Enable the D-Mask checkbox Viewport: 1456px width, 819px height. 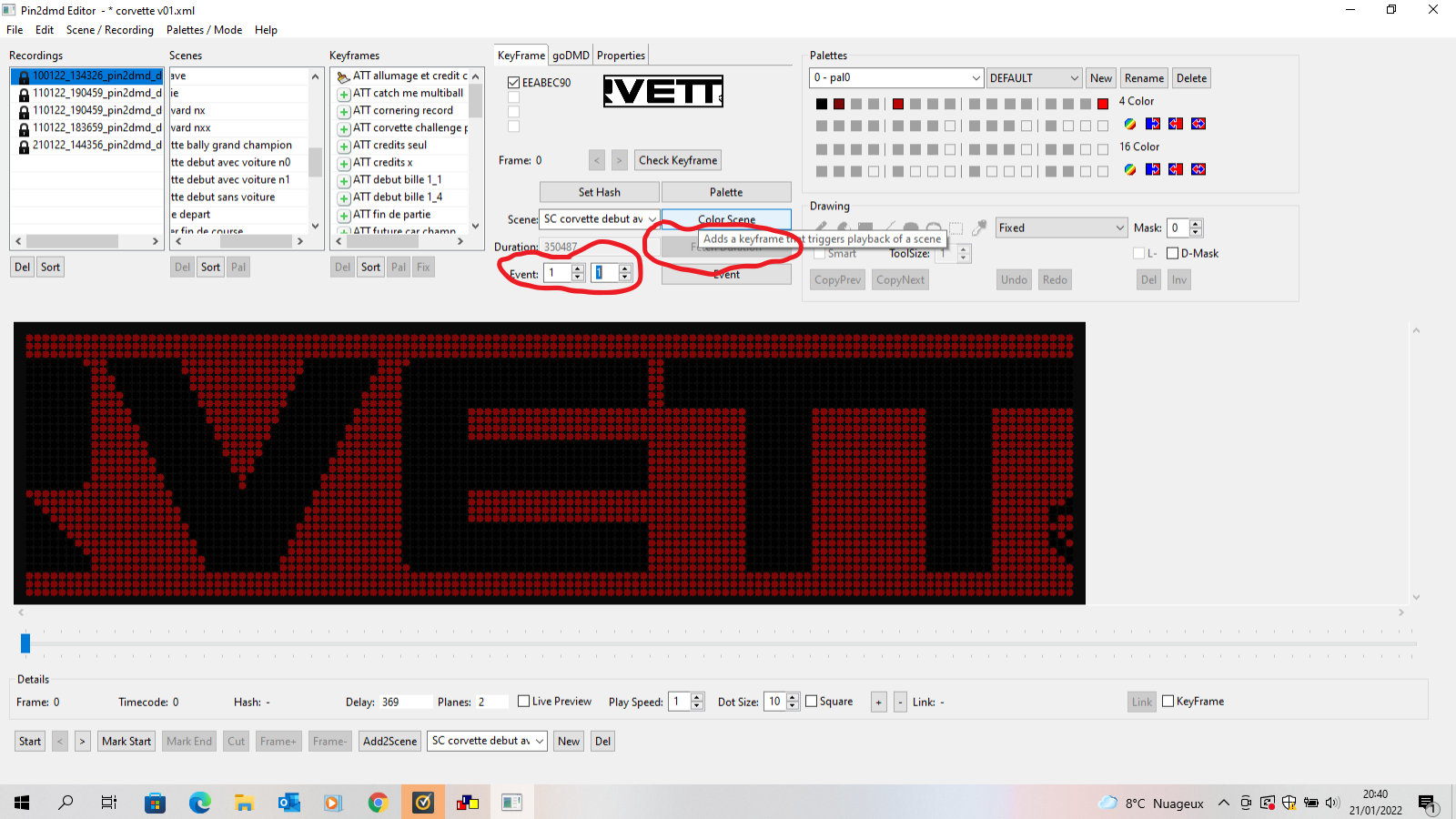point(1172,253)
